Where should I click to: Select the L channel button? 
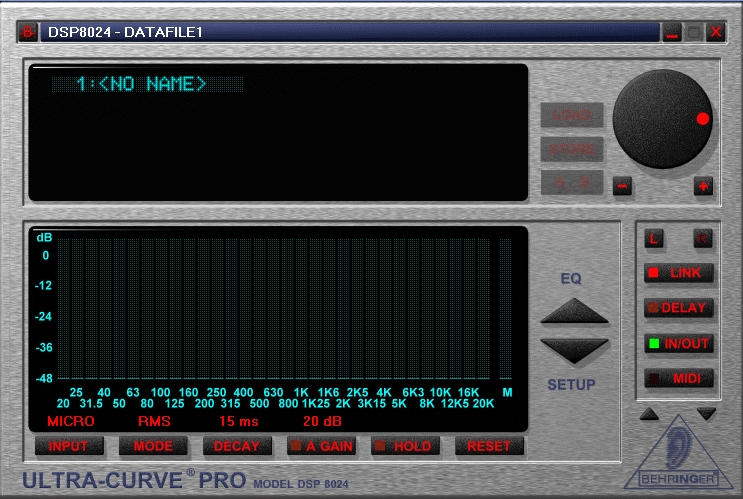tap(653, 238)
